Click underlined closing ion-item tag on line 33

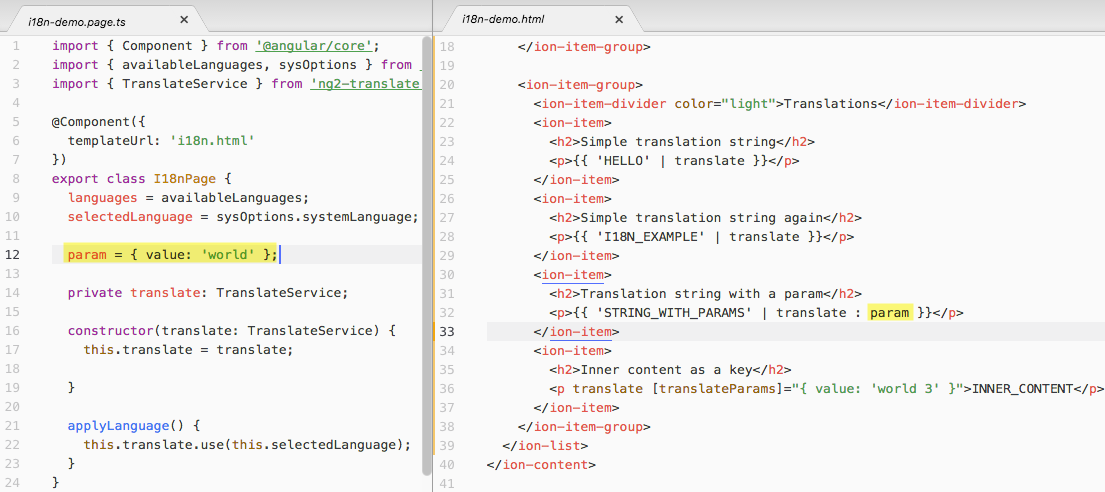click(x=576, y=331)
